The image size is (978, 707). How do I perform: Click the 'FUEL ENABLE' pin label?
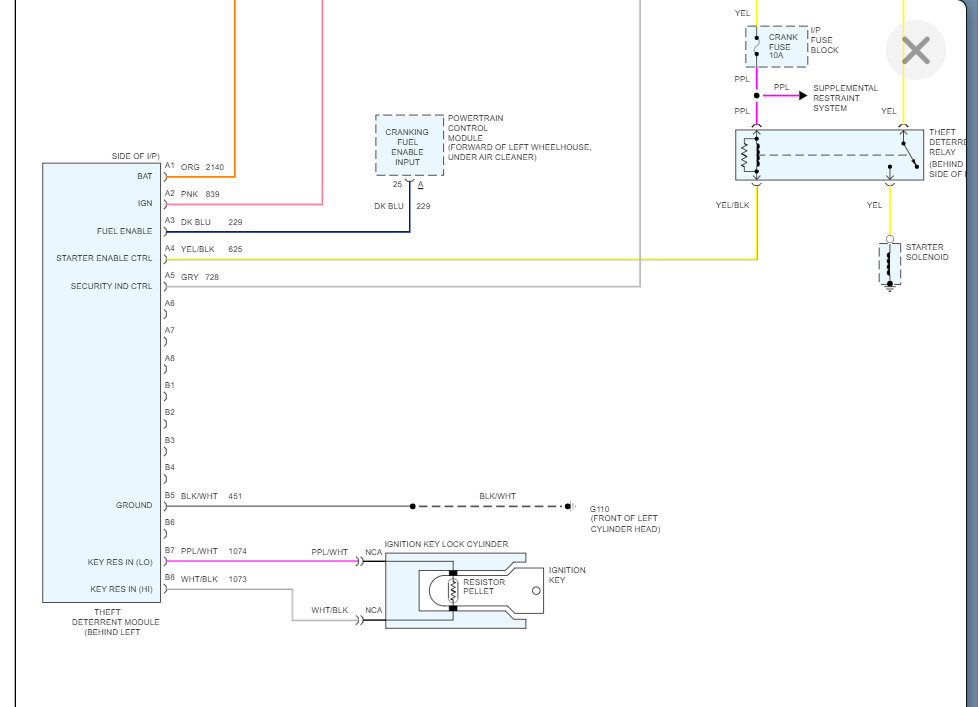[124, 231]
